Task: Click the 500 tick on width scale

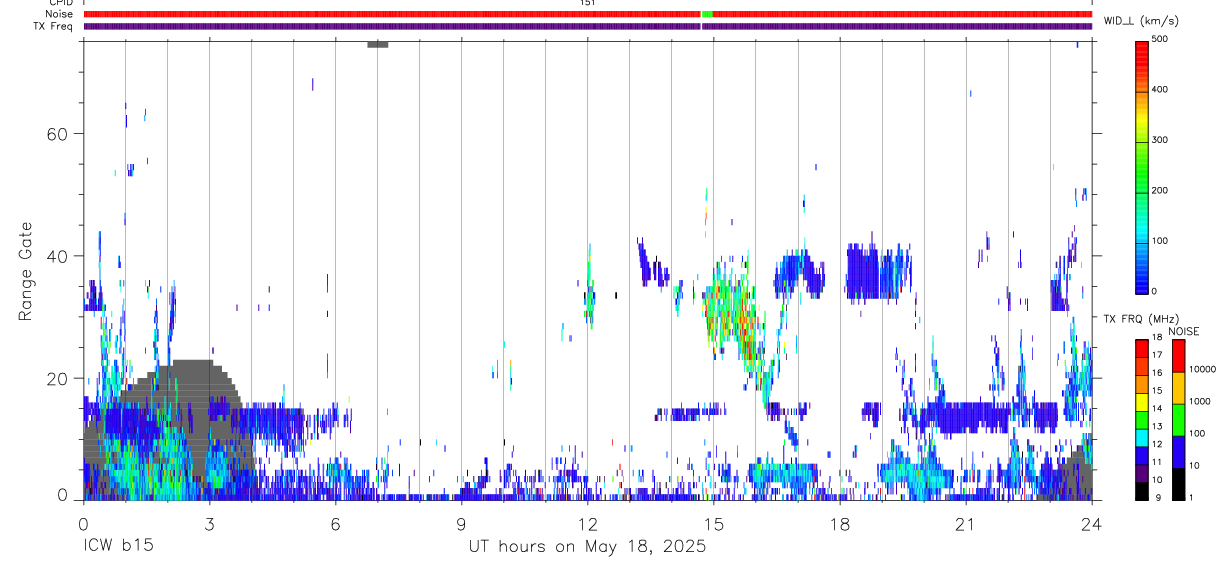Action: [1160, 39]
